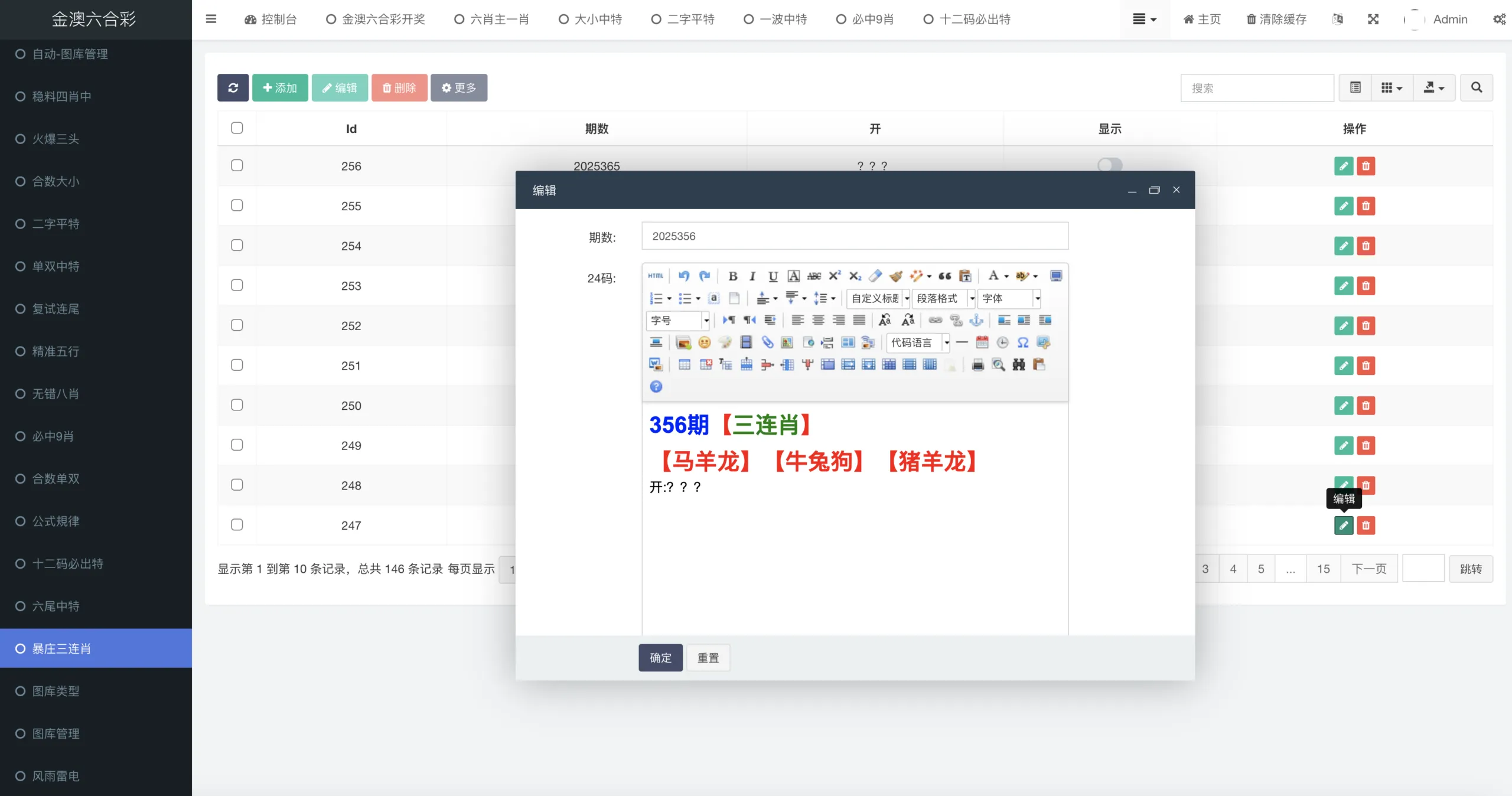Toggle fullscreen mode in the editor
Image resolution: width=1512 pixels, height=796 pixels.
pyautogui.click(x=1056, y=276)
